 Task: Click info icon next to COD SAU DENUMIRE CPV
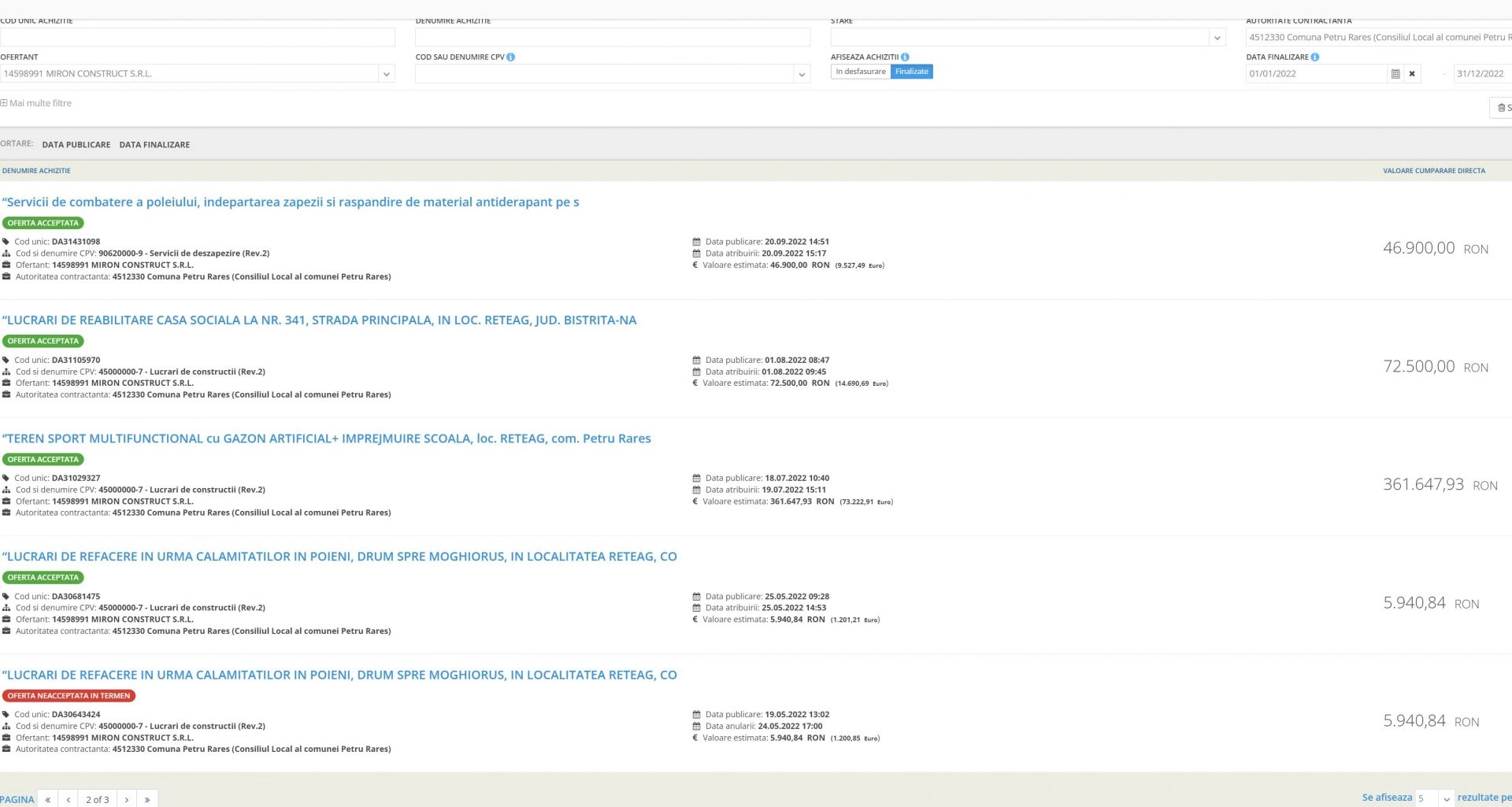[511, 57]
